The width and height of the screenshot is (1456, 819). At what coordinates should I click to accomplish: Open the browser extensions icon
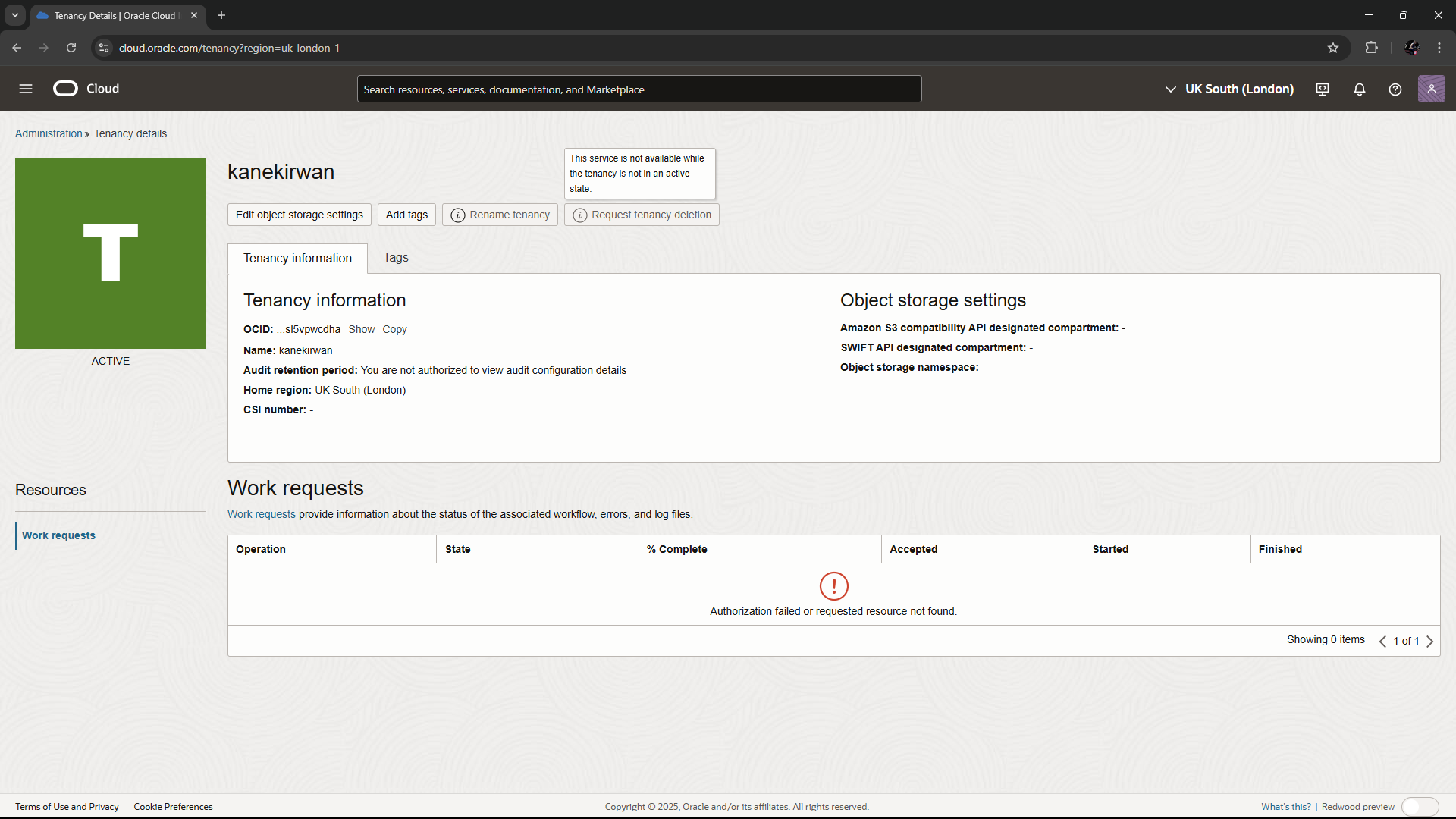pos(1371,48)
